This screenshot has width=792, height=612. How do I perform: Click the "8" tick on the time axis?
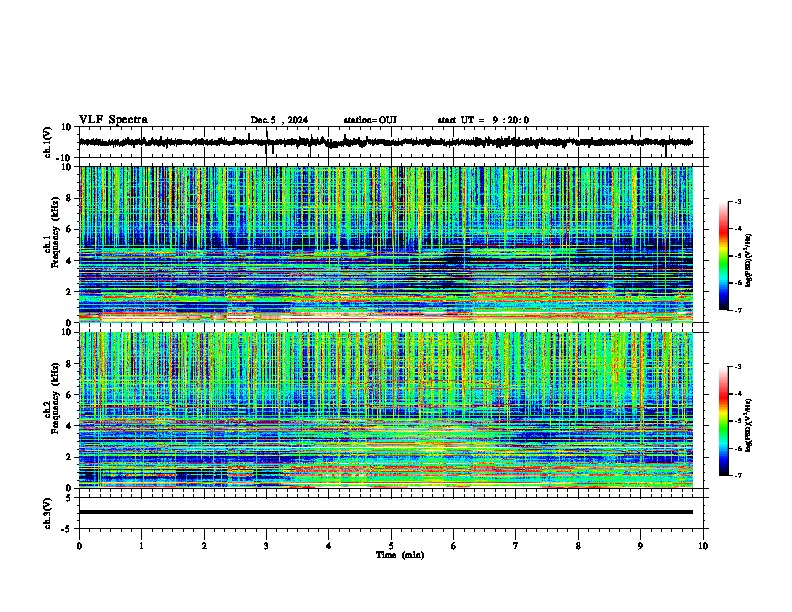(x=578, y=546)
